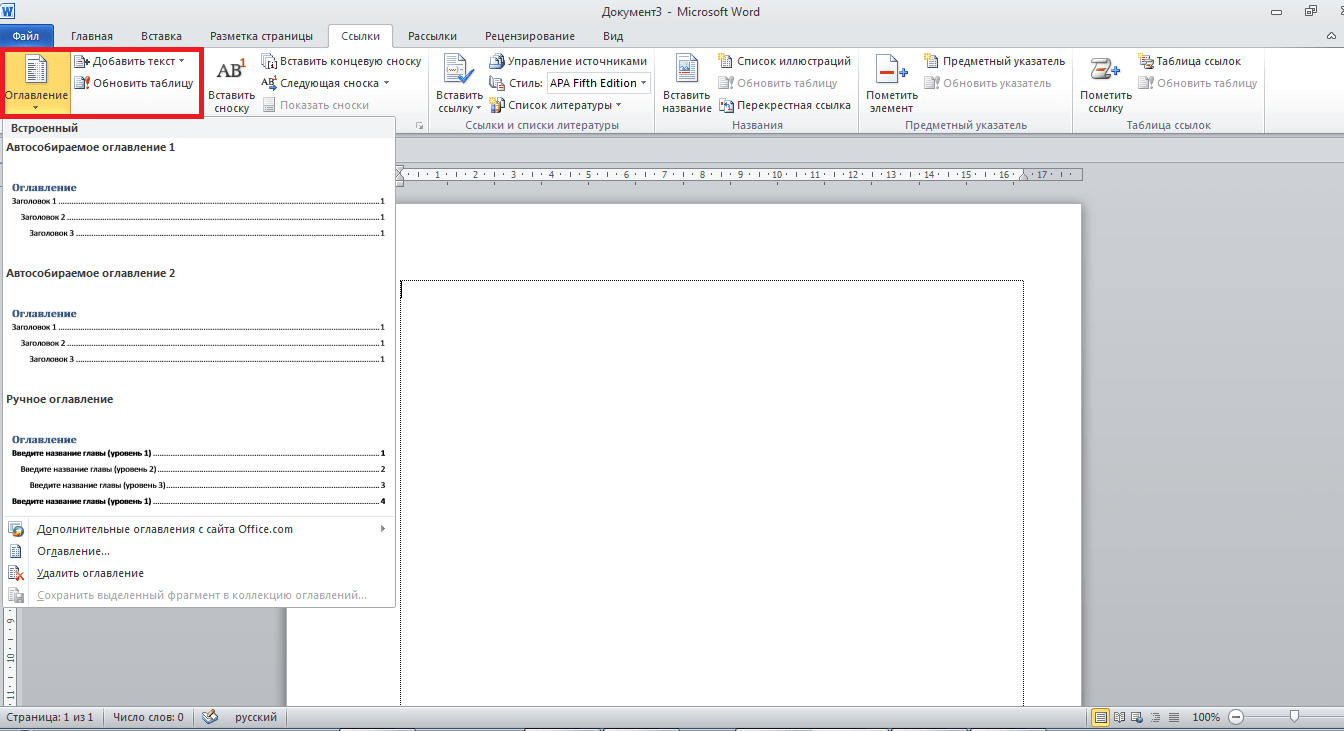This screenshot has width=1344, height=731.
Task: Choose Удалить оглавление from the menu
Action: 198,573
